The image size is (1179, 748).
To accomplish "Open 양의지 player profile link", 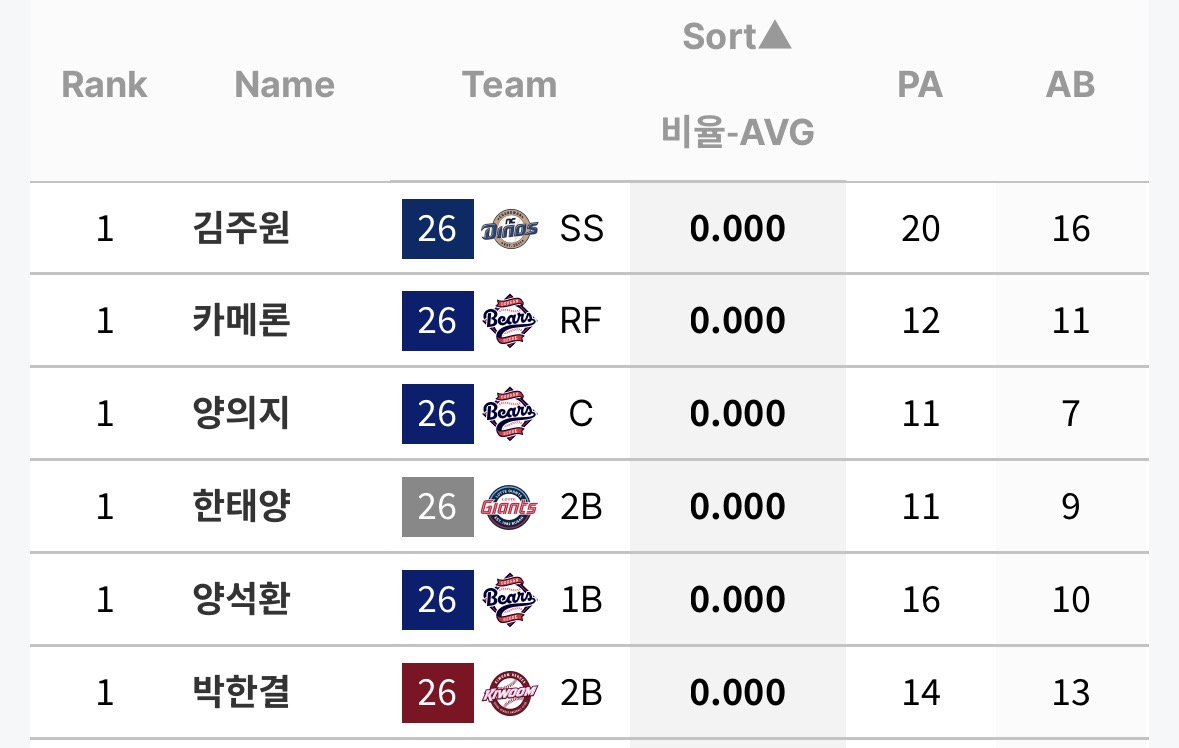I will point(240,414).
